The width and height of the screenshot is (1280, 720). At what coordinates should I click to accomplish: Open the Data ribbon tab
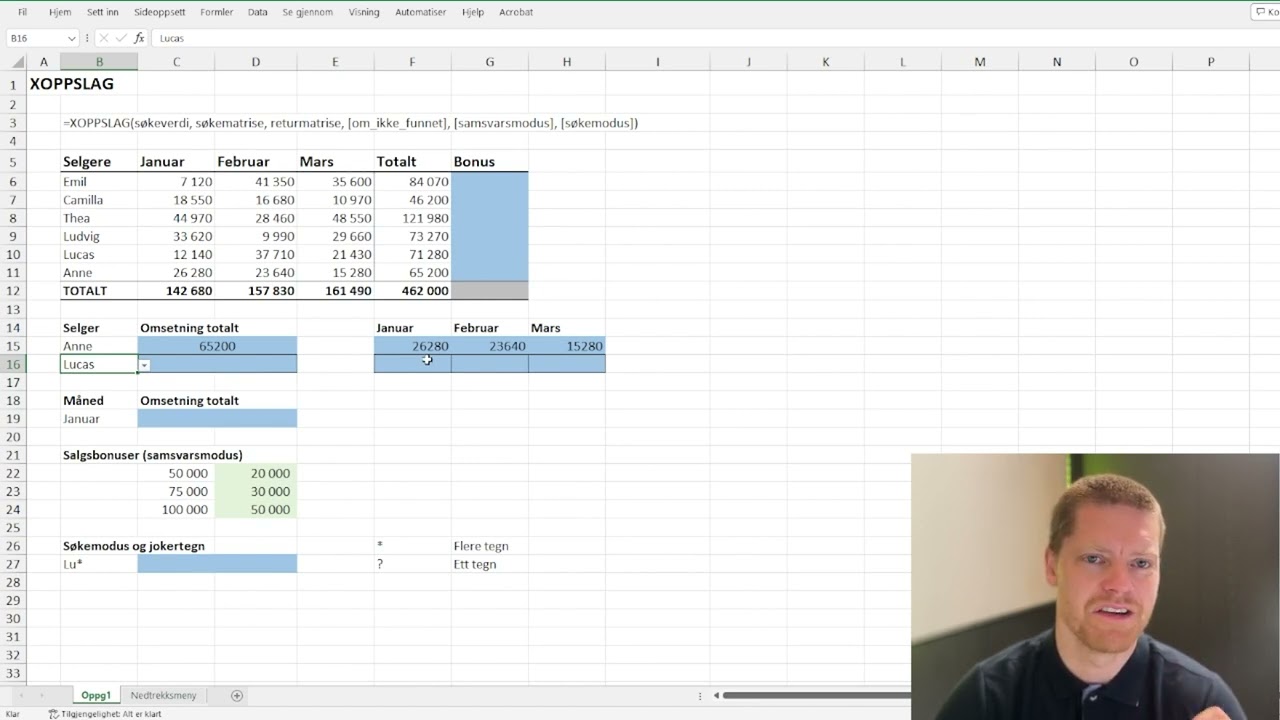click(257, 12)
